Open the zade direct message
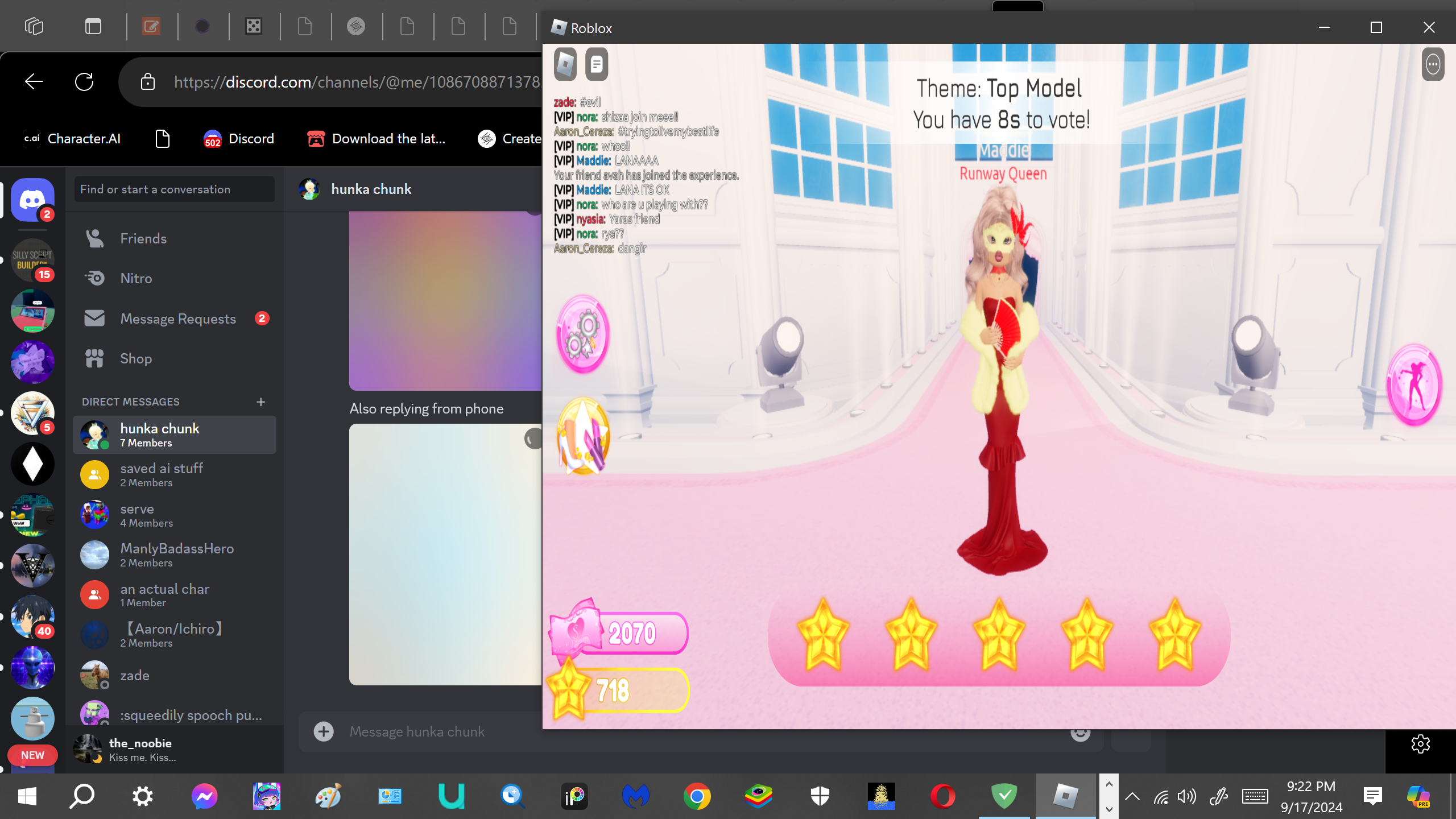1456x819 pixels. [x=135, y=676]
